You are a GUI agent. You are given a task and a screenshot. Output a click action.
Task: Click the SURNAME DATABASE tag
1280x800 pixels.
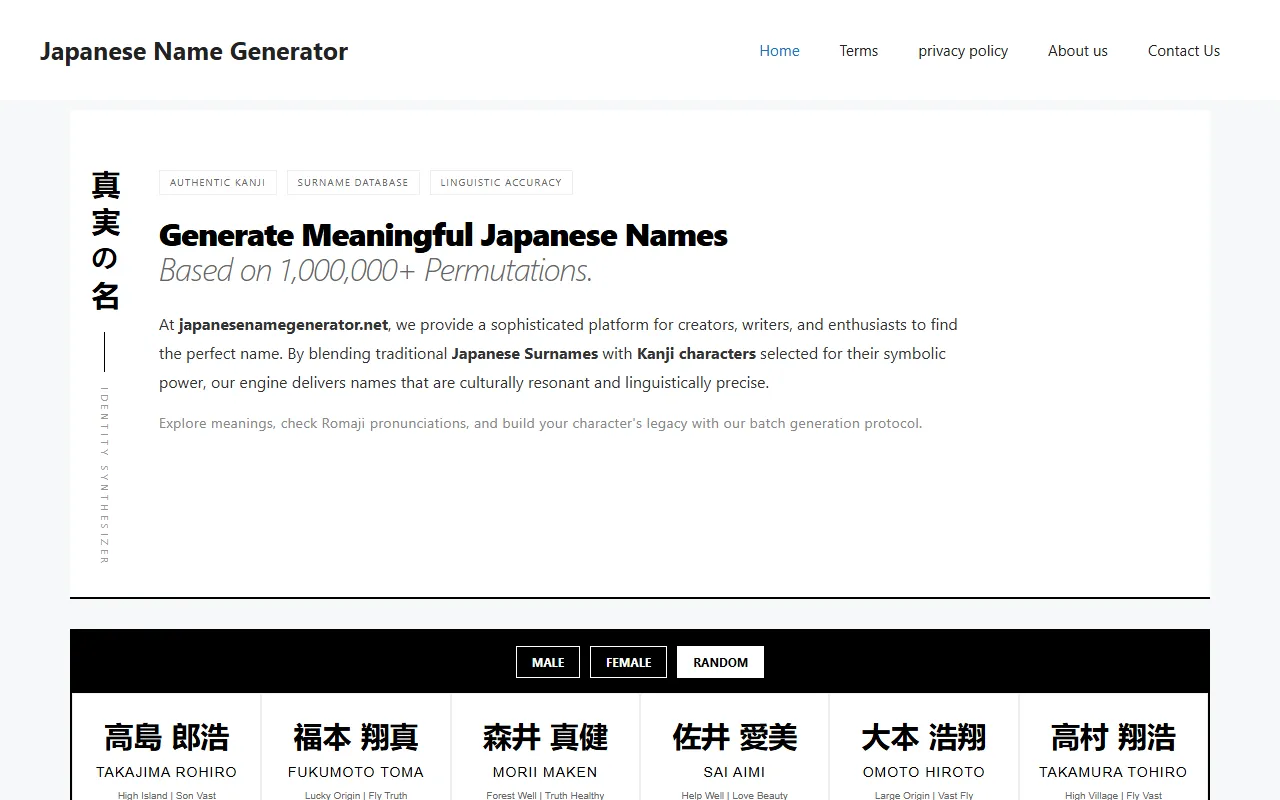click(x=353, y=182)
